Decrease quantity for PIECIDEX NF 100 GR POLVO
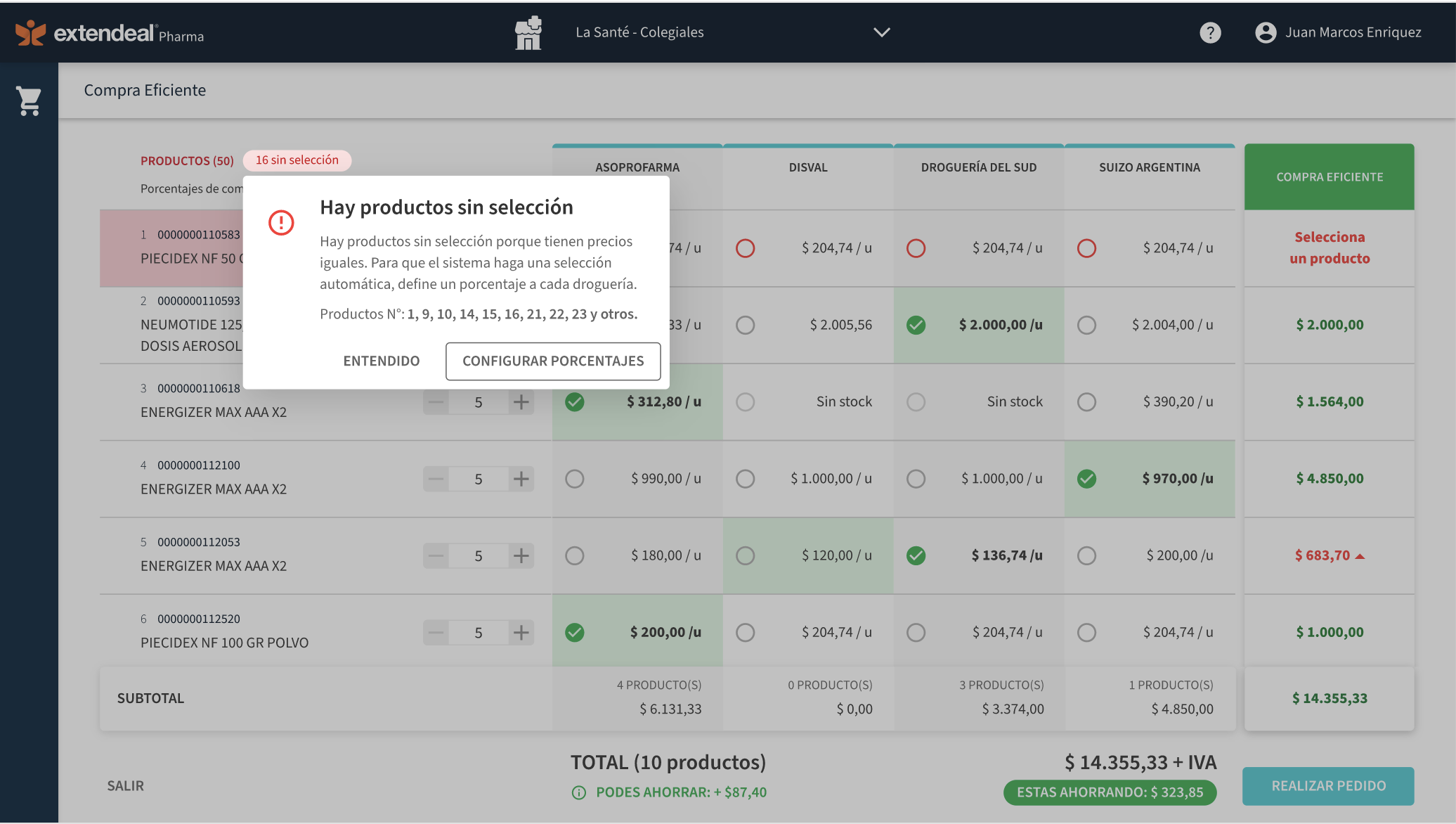 436,632
